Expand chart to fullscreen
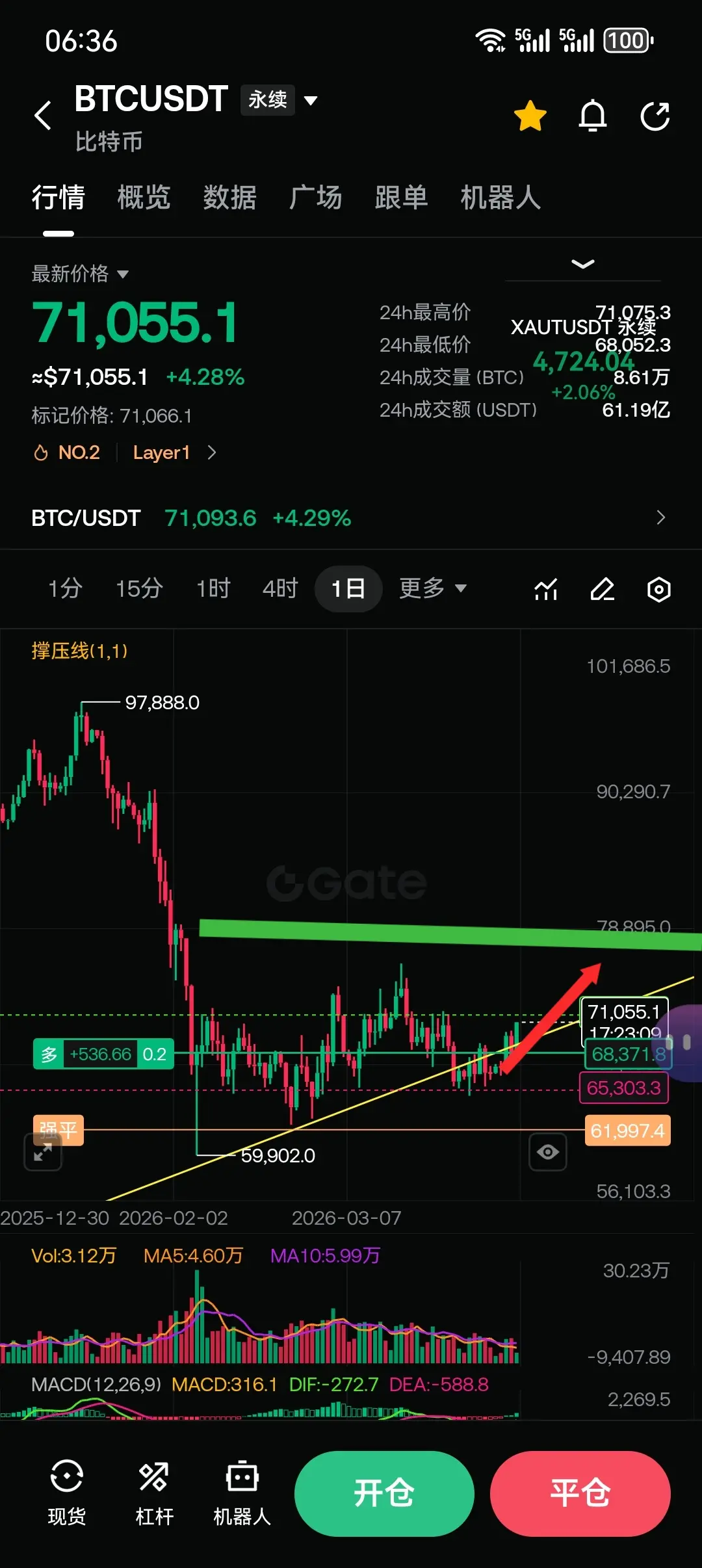 click(x=43, y=1152)
